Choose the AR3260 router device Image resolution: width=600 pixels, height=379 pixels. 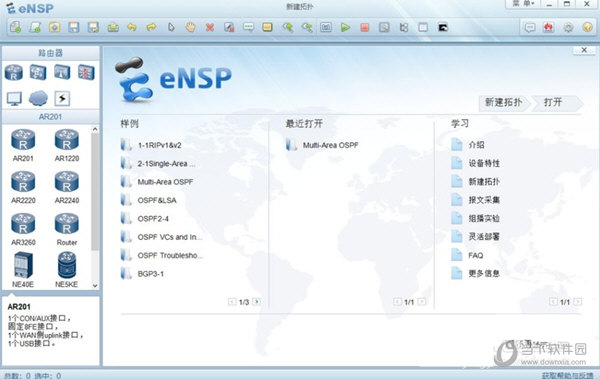tap(23, 230)
